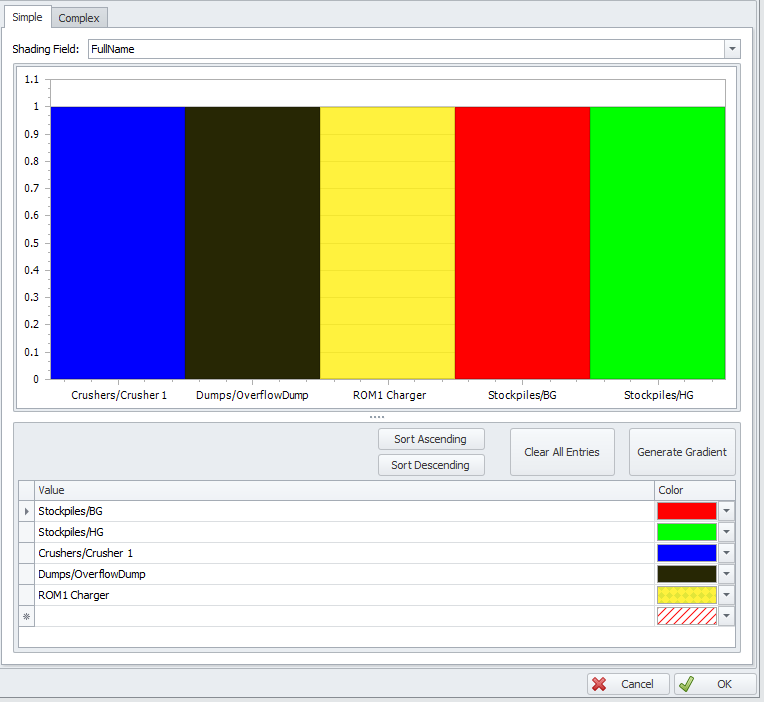
Task: Click the Crushers/Crusher 1 axis label
Action: [119, 395]
